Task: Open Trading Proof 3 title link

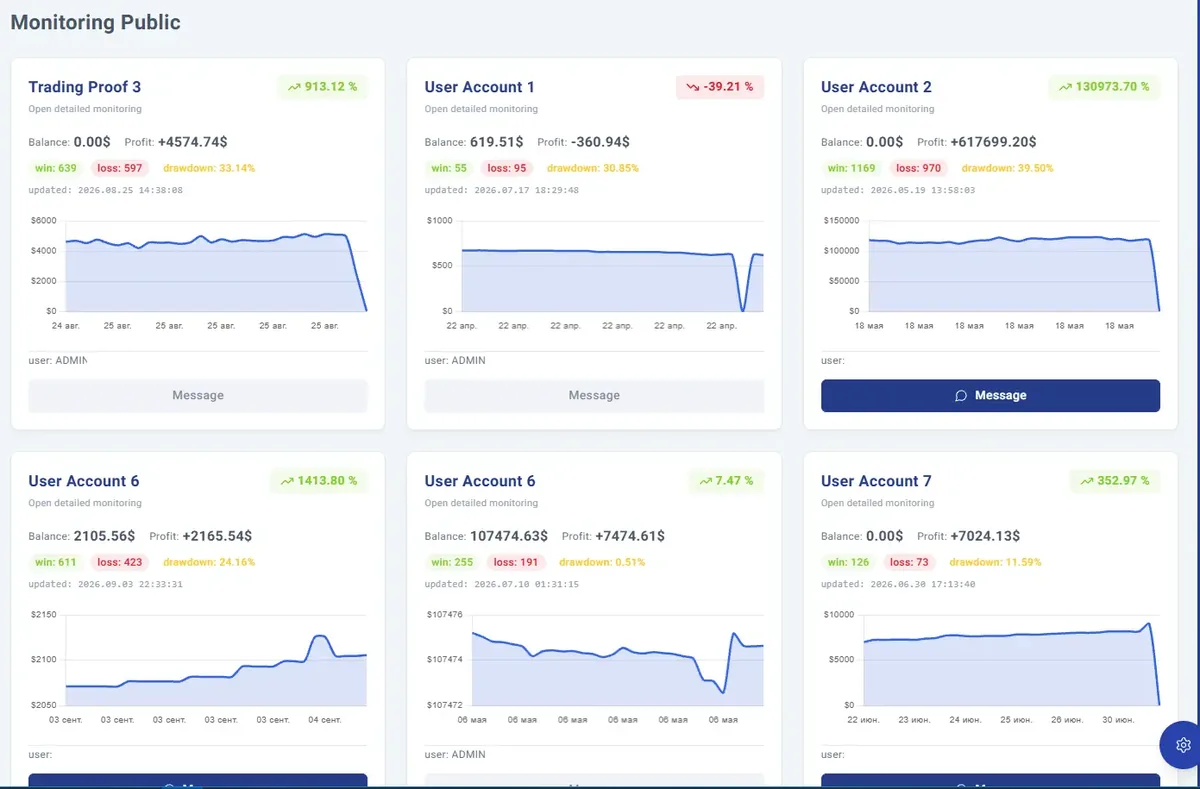Action: [x=85, y=87]
